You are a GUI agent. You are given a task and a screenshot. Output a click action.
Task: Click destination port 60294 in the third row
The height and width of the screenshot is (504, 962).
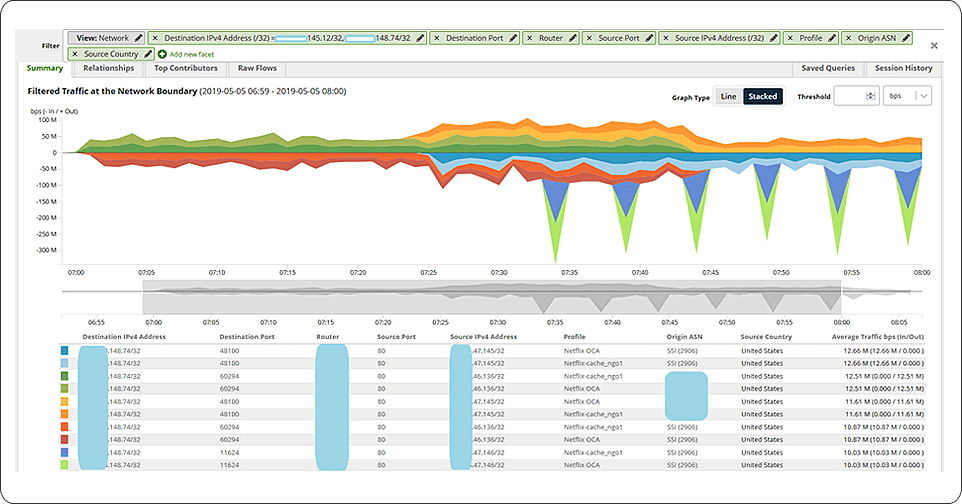coord(229,376)
